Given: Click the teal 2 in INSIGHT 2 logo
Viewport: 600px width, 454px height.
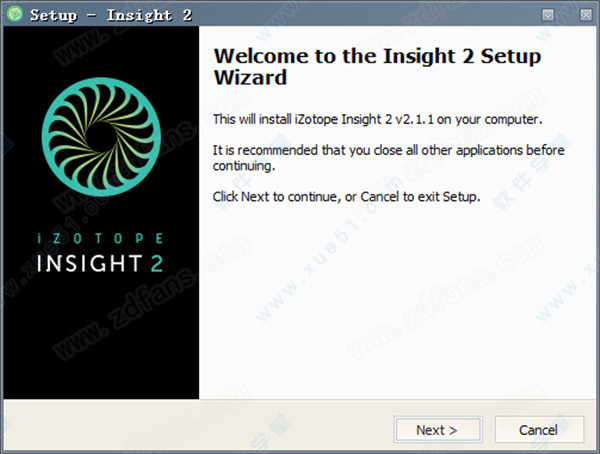Looking at the screenshot, I should coord(157,263).
